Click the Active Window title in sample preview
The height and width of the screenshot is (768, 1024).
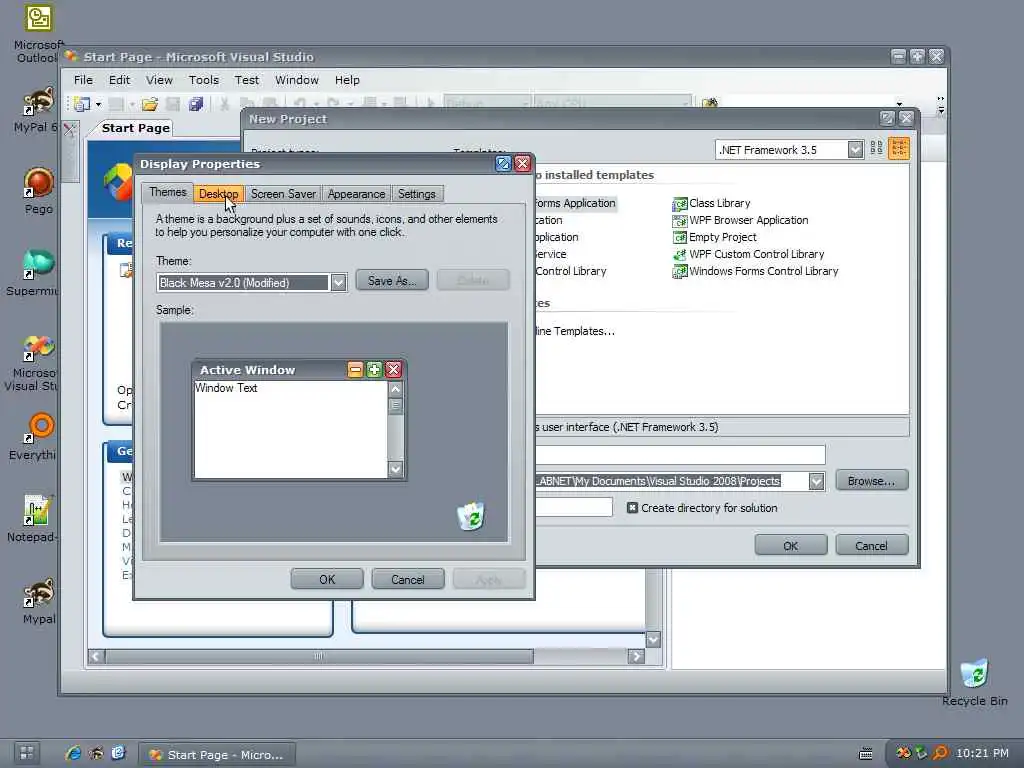[248, 370]
